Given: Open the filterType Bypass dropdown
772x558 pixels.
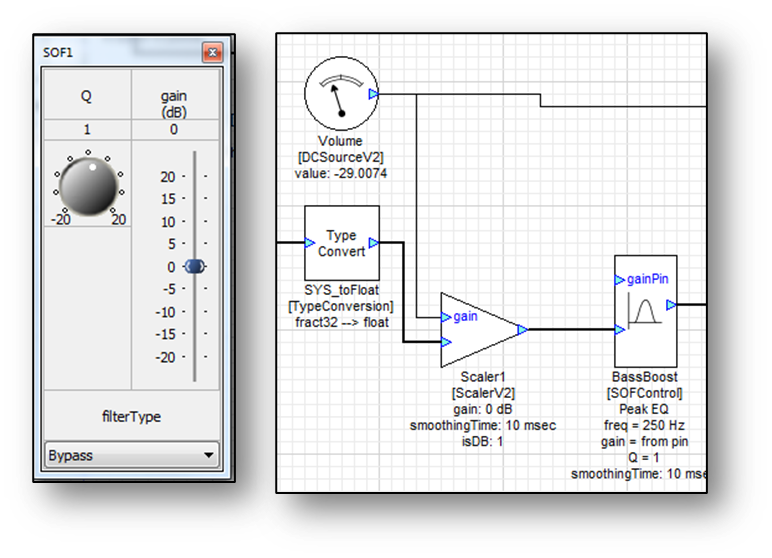Looking at the screenshot, I should (131, 455).
